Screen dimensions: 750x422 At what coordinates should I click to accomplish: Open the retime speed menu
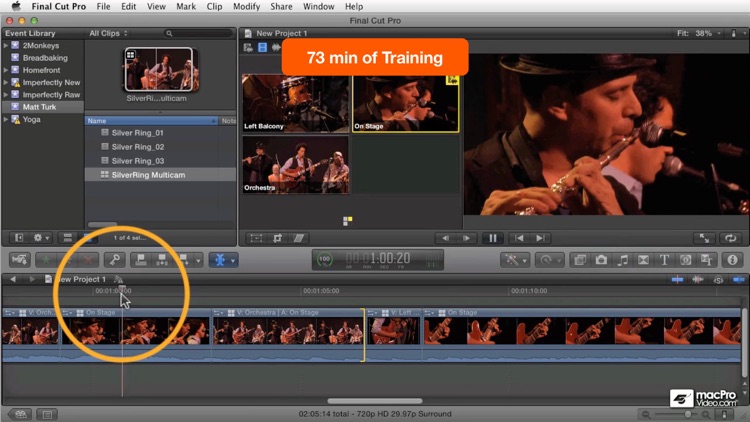click(548, 260)
